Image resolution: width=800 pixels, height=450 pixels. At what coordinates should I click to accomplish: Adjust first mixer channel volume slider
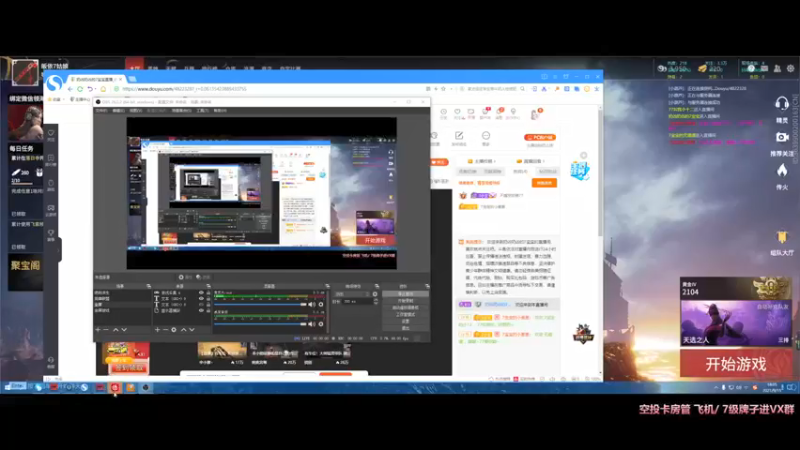[260, 305]
